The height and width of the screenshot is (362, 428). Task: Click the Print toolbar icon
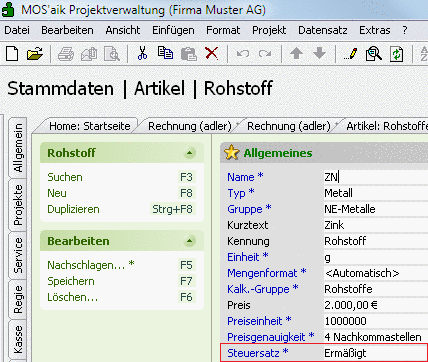click(66, 54)
